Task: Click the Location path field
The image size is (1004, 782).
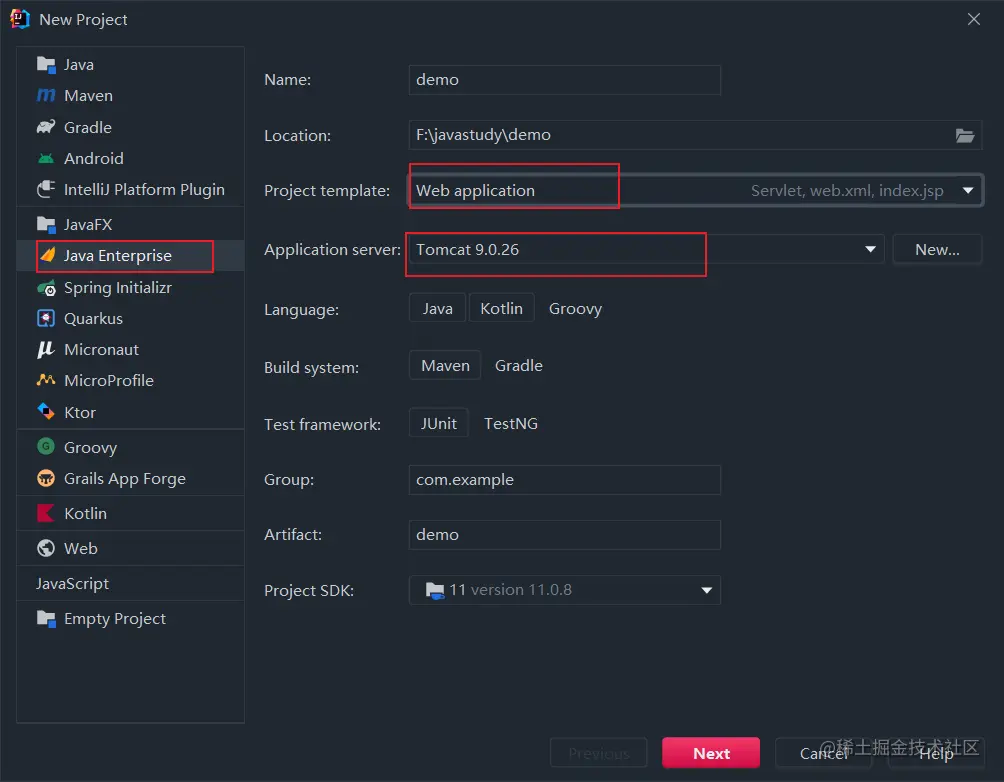Action: 695,135
